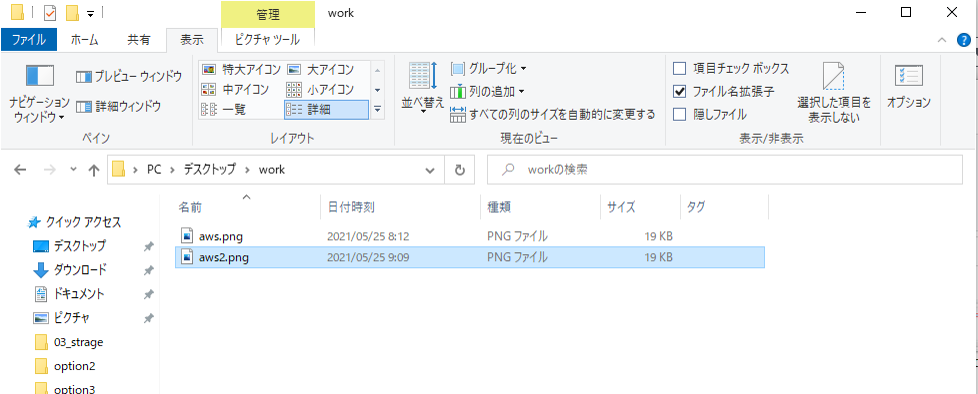This screenshot has height=394, width=978.
Task: Collapse the ribbon with the chevron
Action: [942, 41]
